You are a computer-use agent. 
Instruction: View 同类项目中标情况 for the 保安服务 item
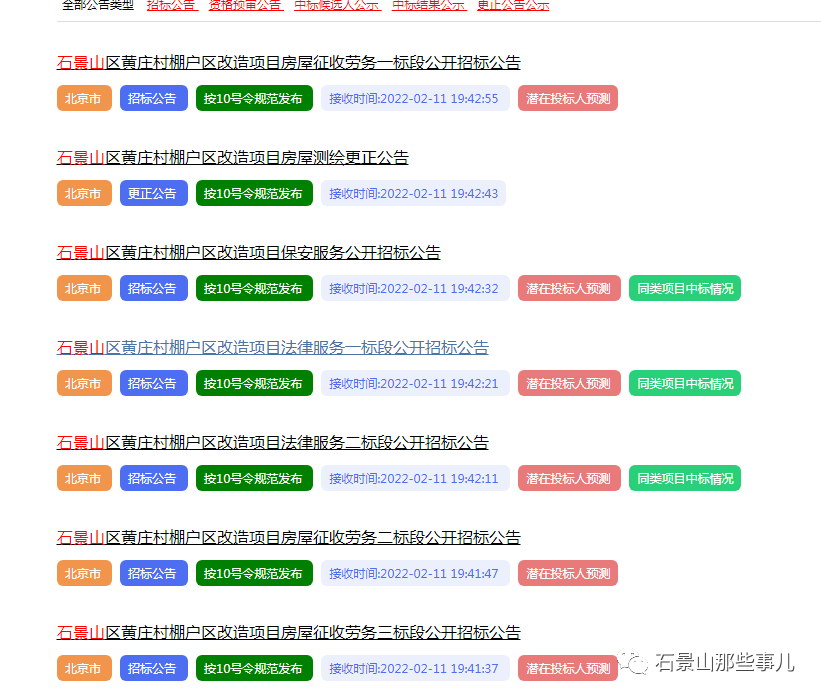click(684, 288)
